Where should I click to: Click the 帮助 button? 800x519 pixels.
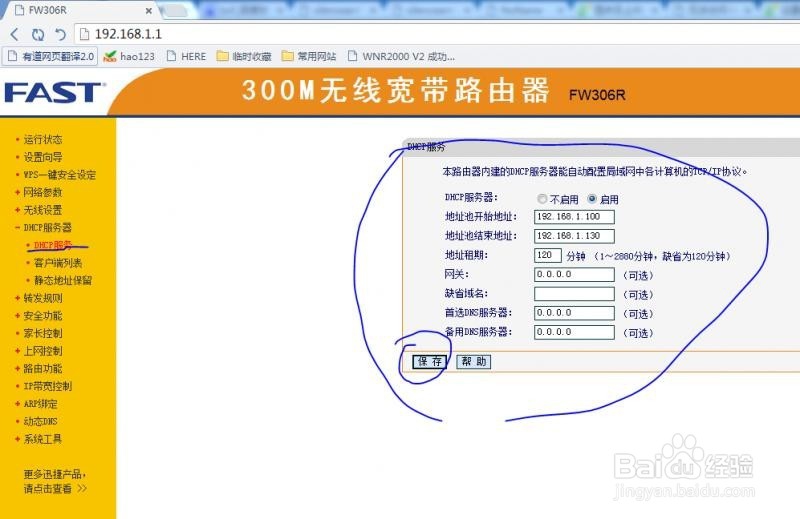[473, 362]
